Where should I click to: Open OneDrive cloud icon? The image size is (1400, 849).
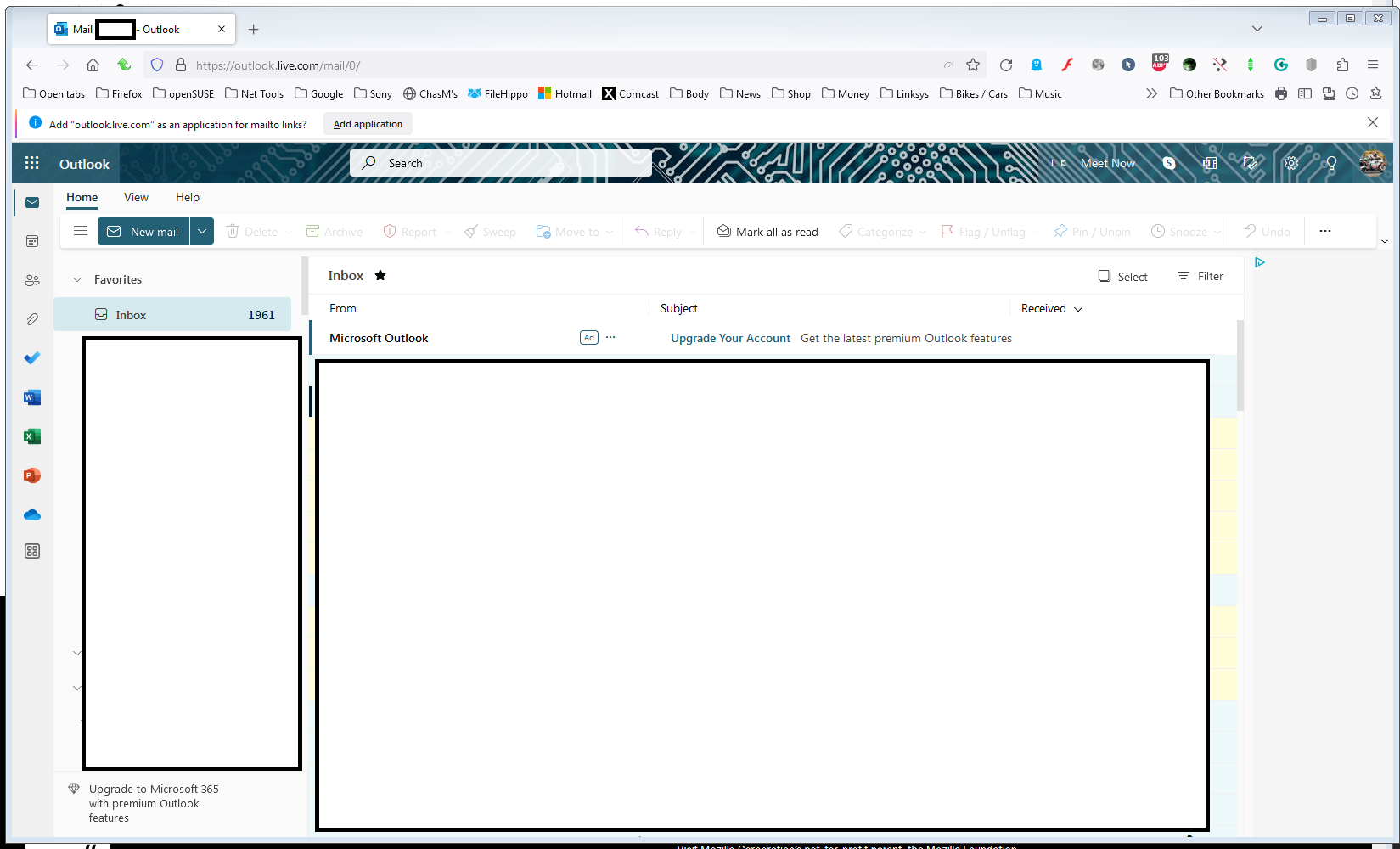coord(32,514)
